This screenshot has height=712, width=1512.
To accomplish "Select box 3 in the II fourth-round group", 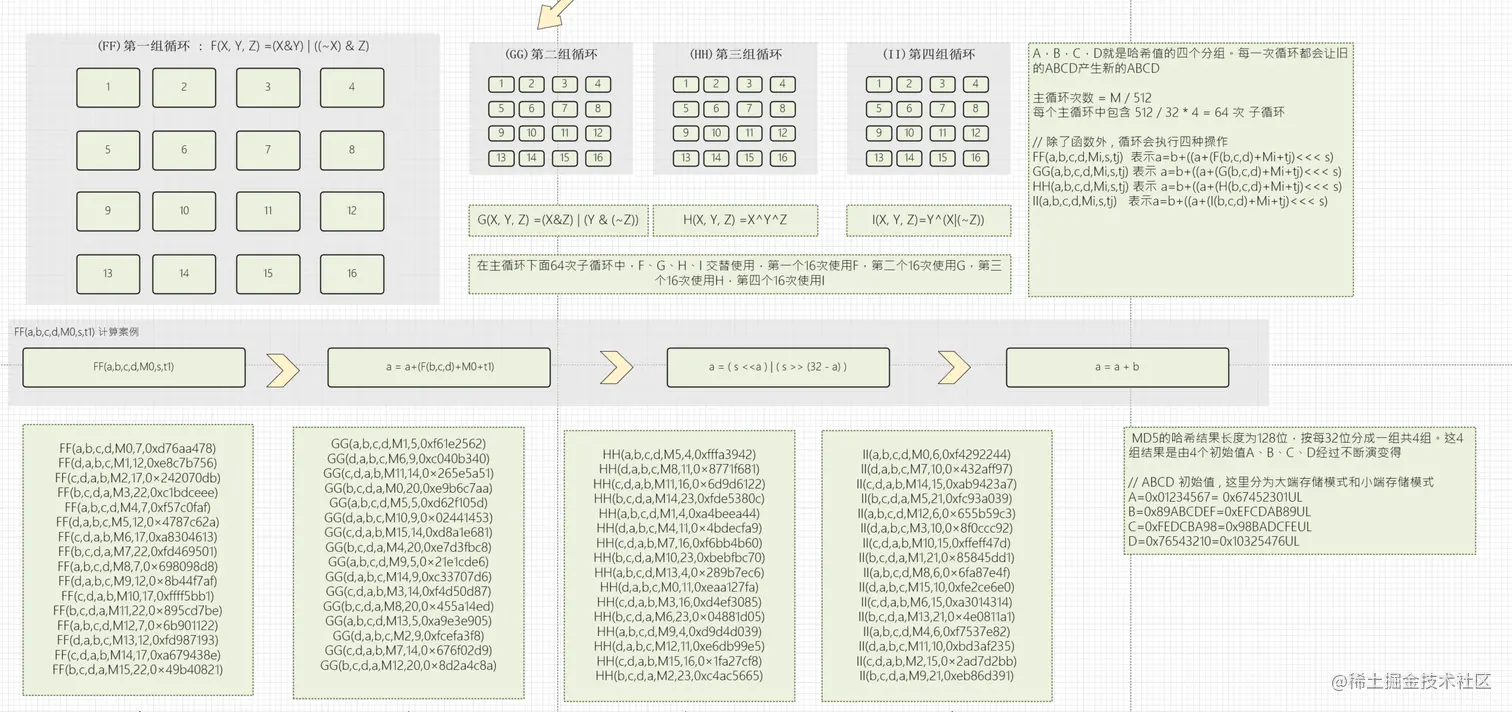I will point(943,84).
